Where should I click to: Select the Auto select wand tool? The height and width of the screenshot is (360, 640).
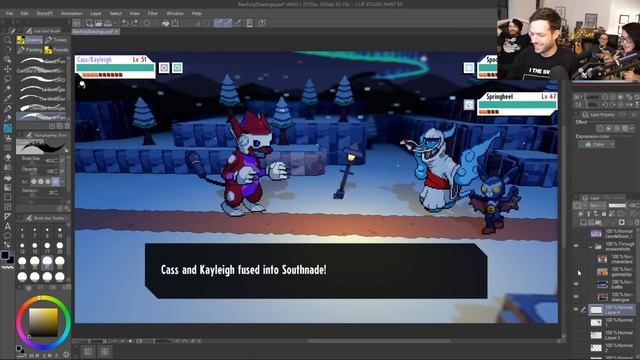coord(7,89)
